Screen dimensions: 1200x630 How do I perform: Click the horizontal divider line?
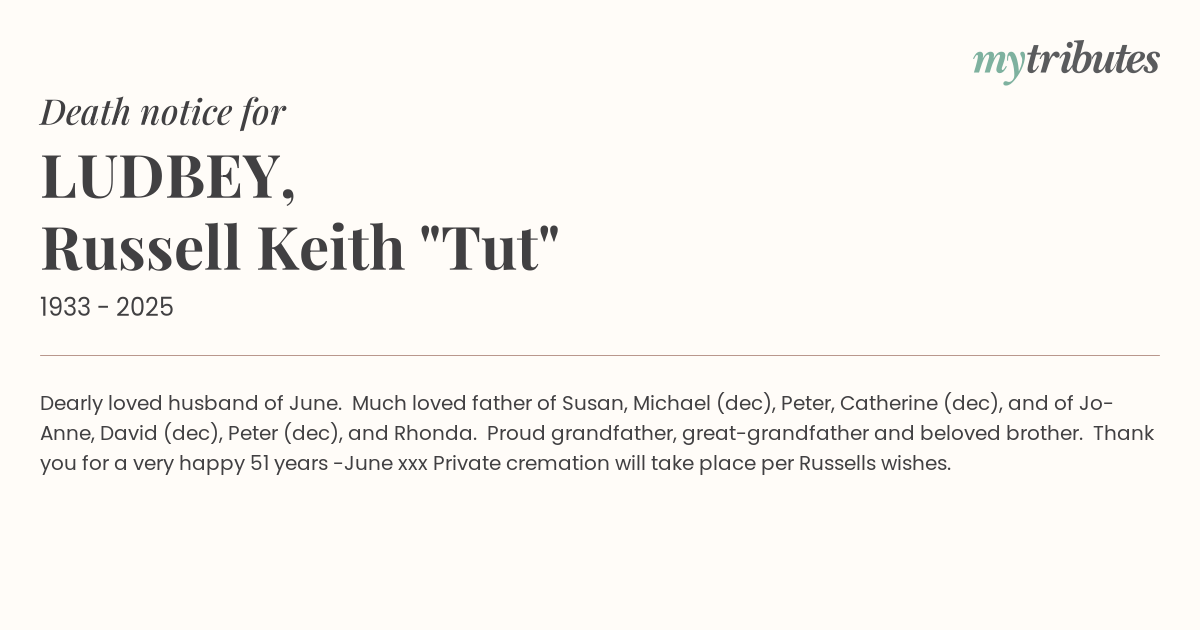(600, 355)
